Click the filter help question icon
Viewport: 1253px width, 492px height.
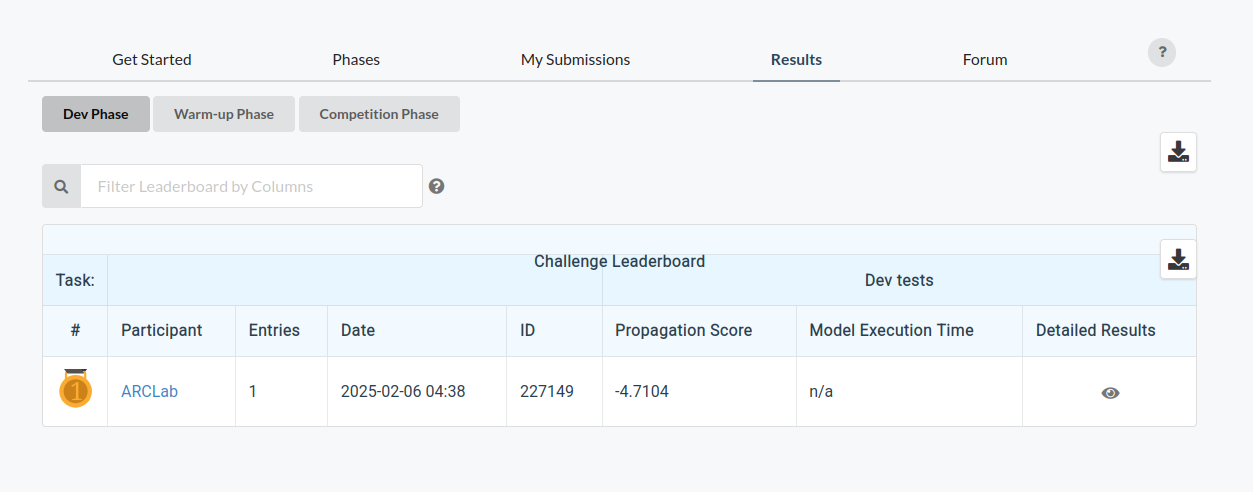[436, 186]
